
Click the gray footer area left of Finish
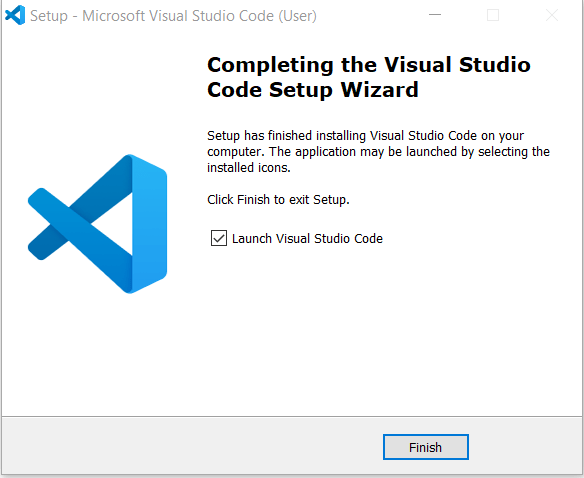pyautogui.click(x=192, y=446)
